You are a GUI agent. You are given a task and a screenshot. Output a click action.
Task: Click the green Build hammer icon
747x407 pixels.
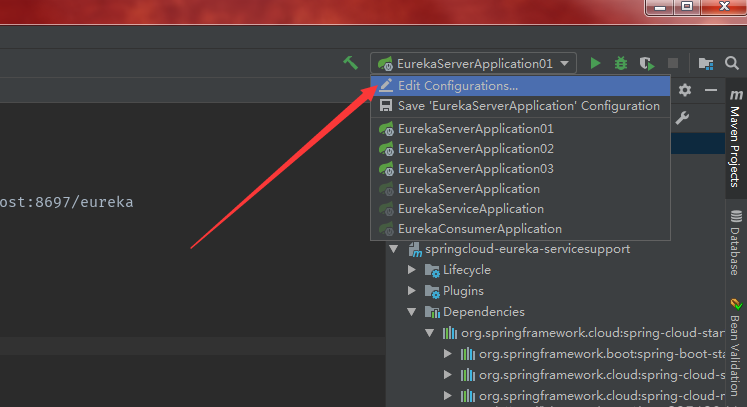[x=351, y=63]
